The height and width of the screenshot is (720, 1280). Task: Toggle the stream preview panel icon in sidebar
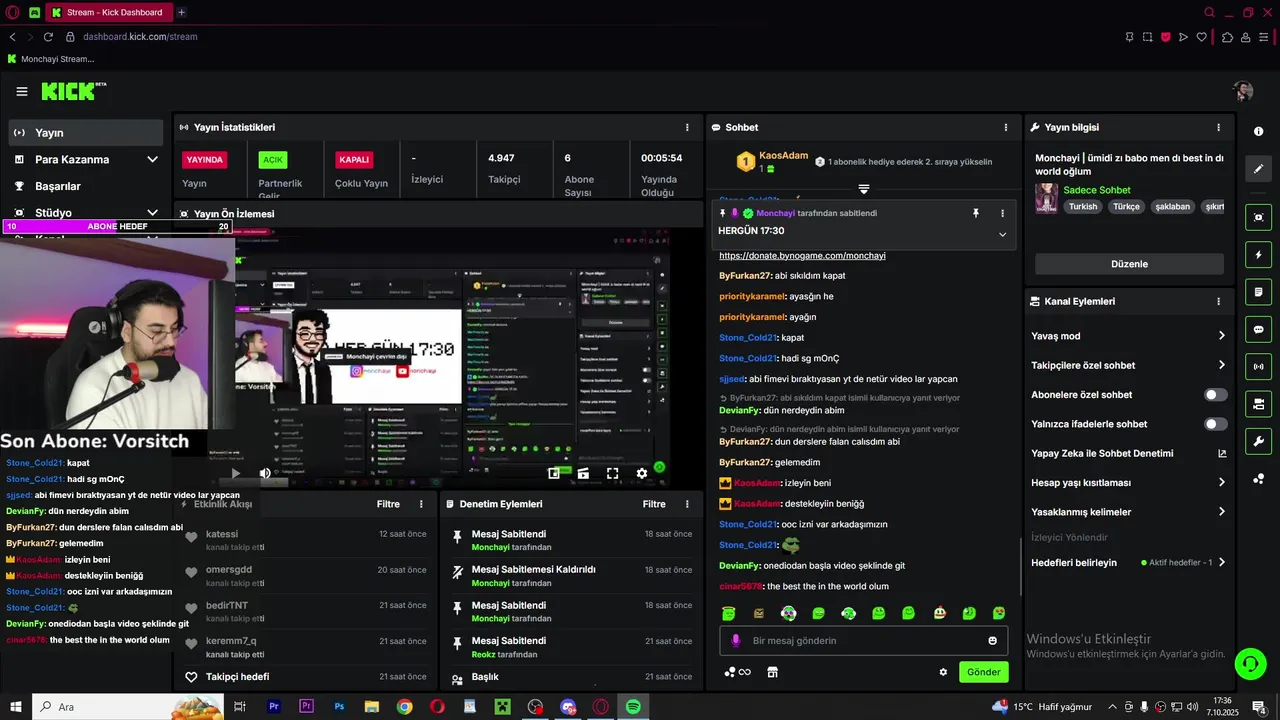(1258, 217)
